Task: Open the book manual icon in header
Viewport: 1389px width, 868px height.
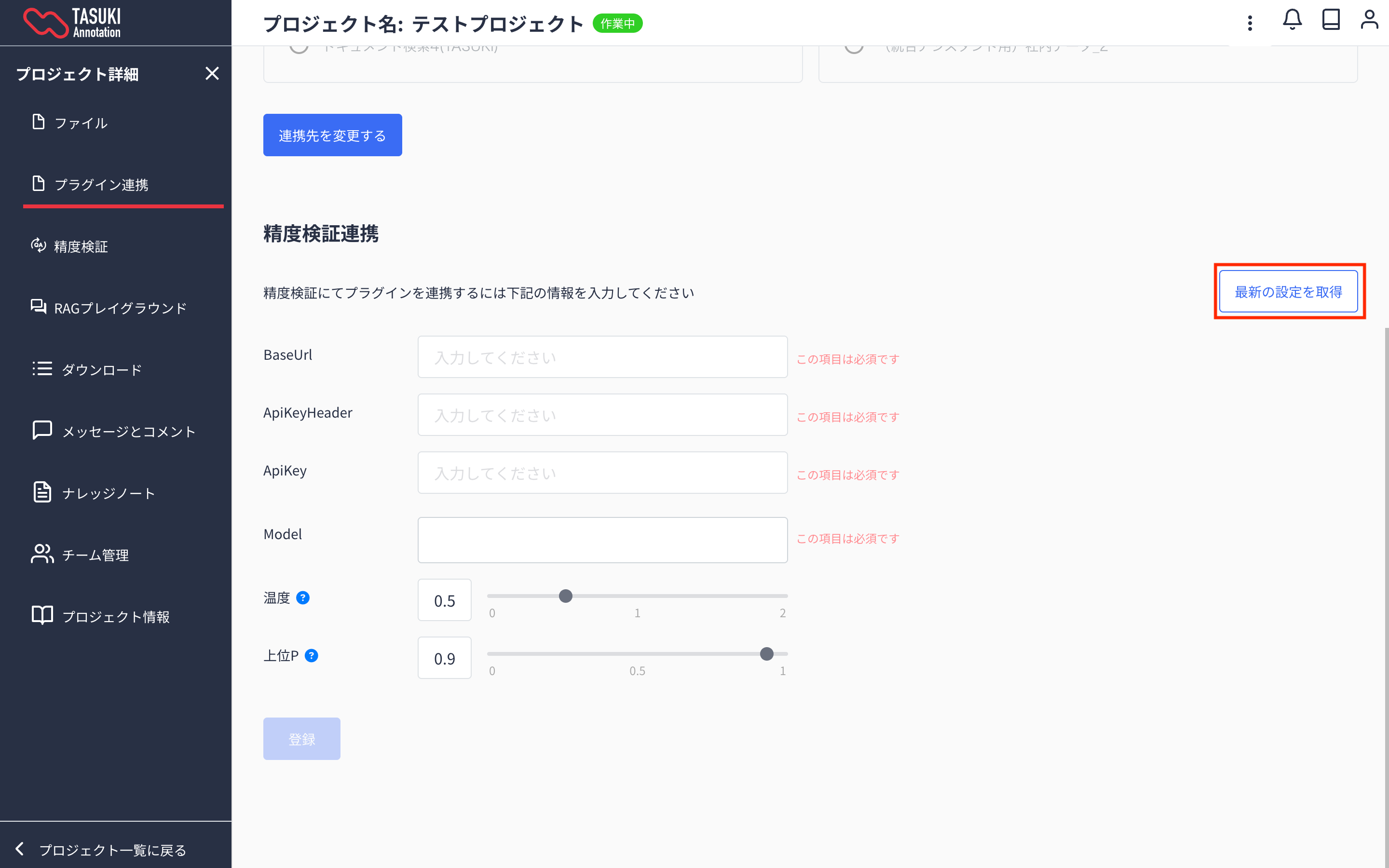Action: (1331, 20)
